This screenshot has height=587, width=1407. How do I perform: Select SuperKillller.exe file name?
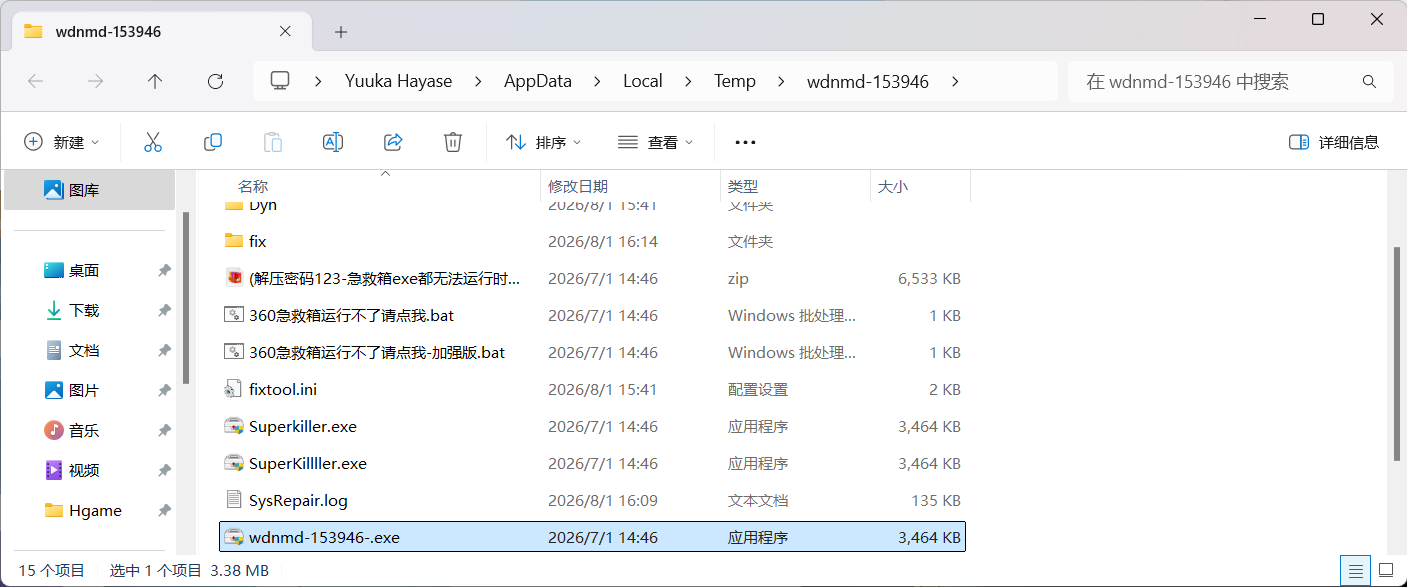click(308, 463)
